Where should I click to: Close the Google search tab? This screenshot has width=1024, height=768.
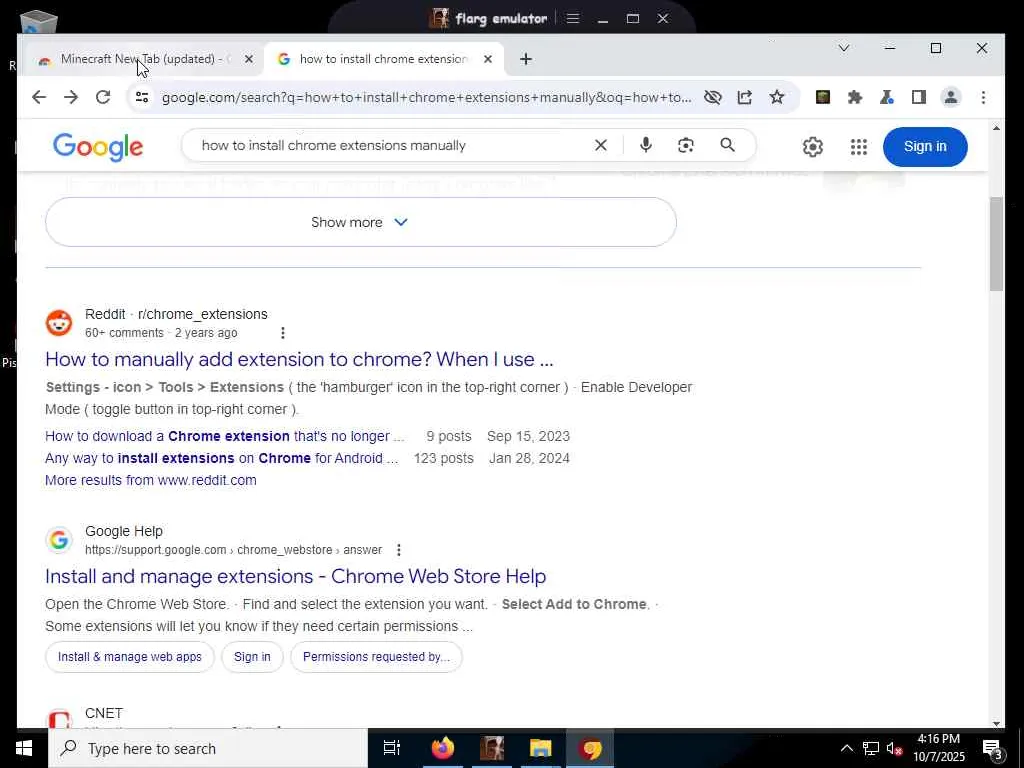[x=488, y=59]
